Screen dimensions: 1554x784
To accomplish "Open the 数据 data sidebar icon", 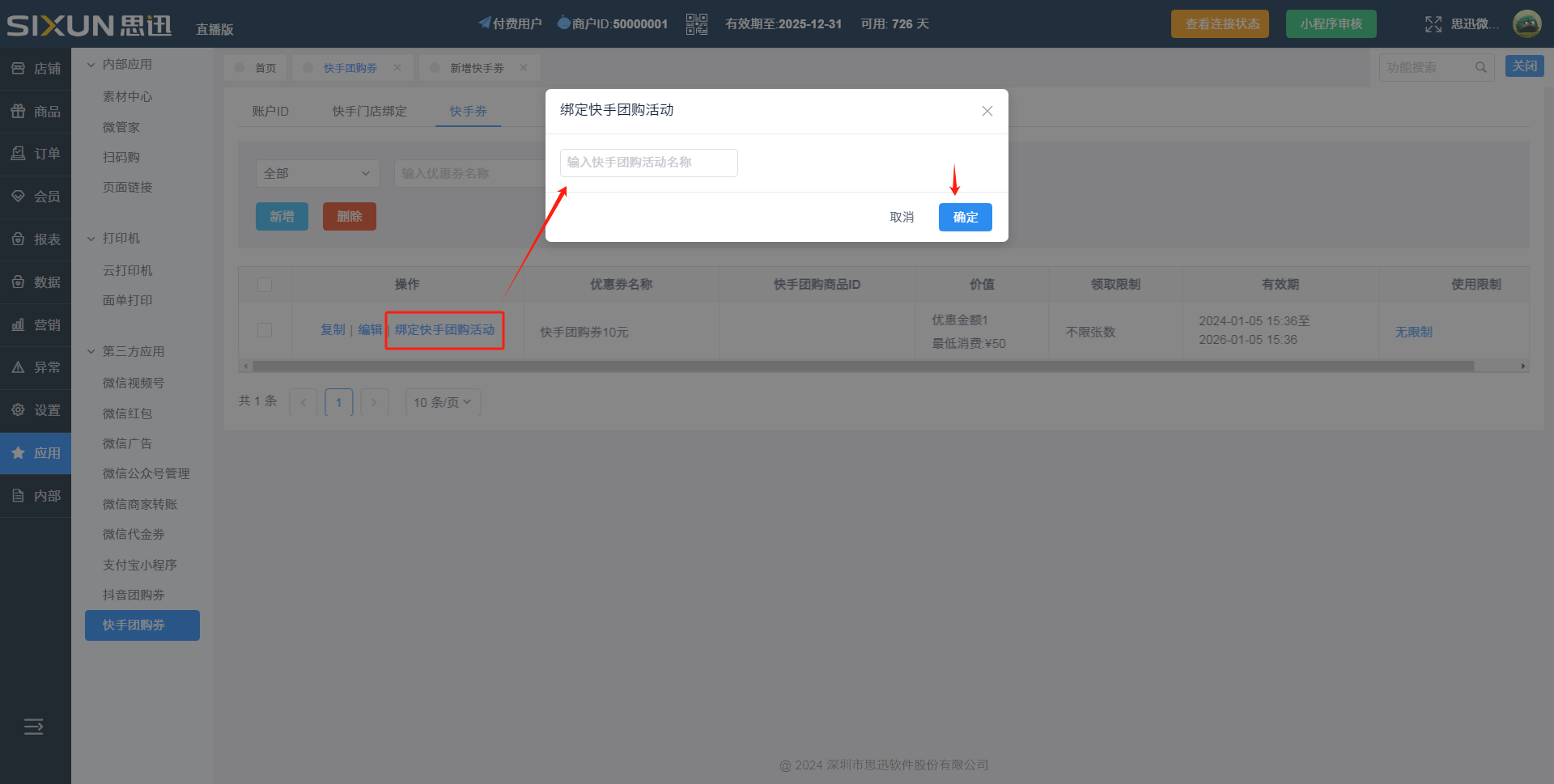I will pyautogui.click(x=18, y=282).
